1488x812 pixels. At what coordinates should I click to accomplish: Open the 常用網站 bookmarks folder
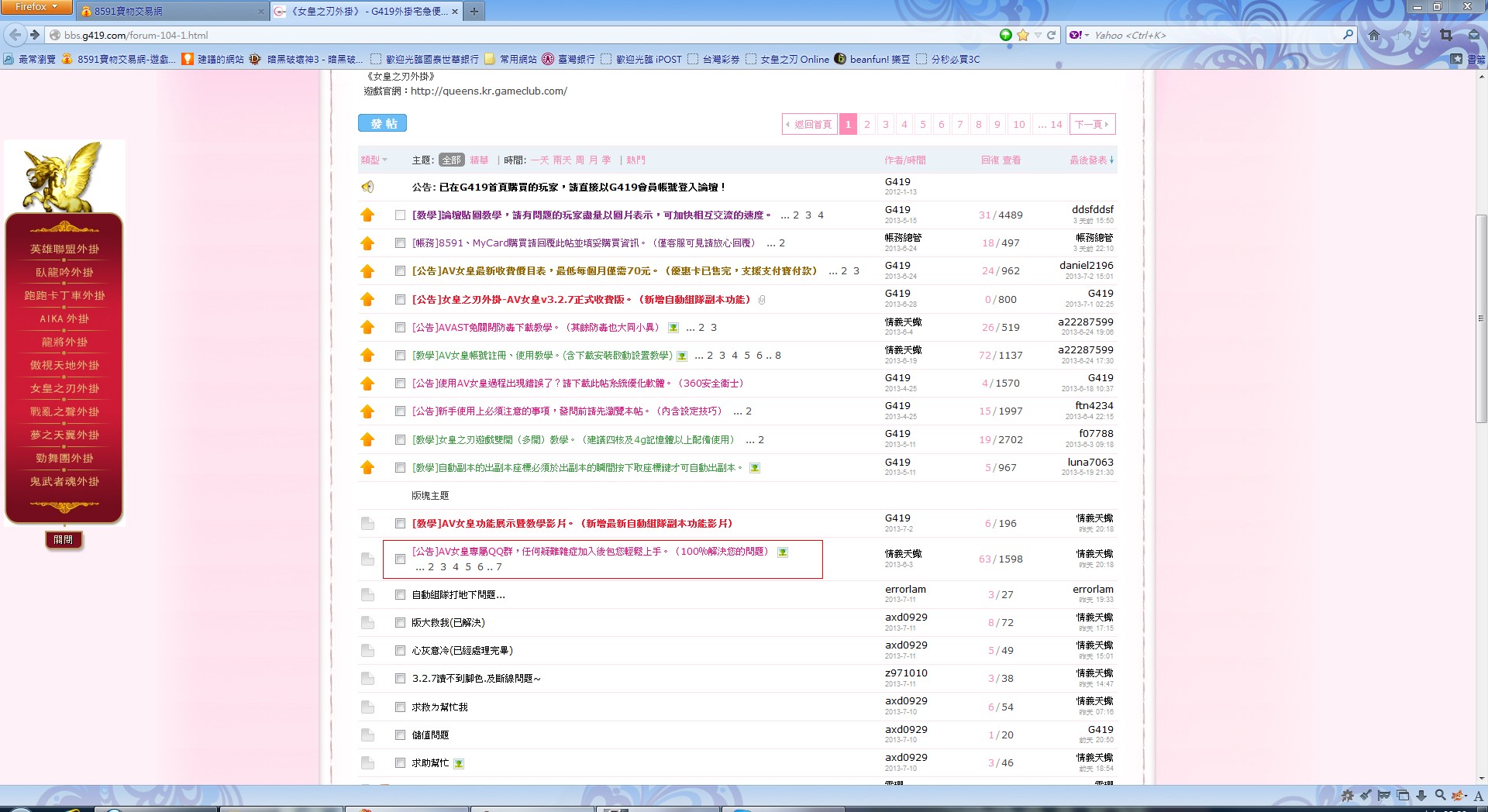coord(511,59)
